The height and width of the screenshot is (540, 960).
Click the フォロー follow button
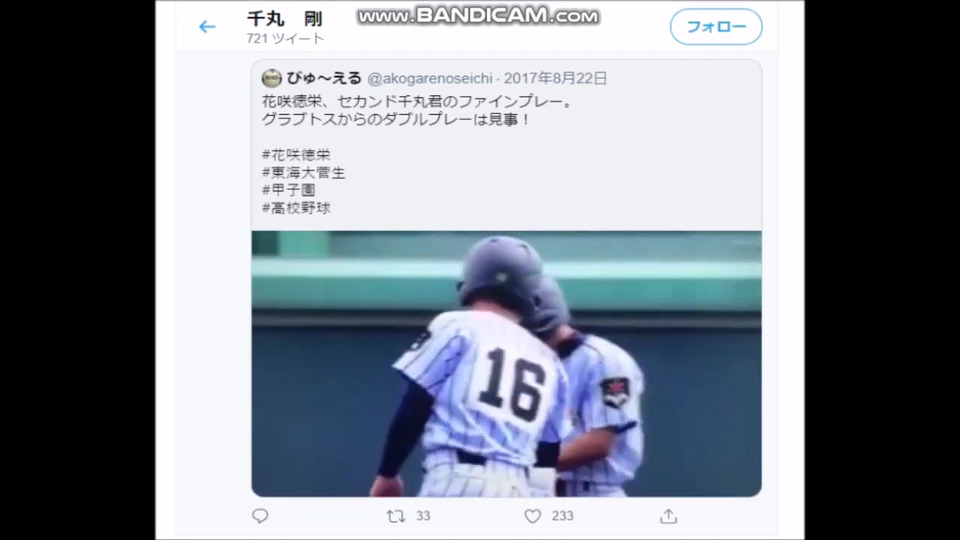pos(716,27)
